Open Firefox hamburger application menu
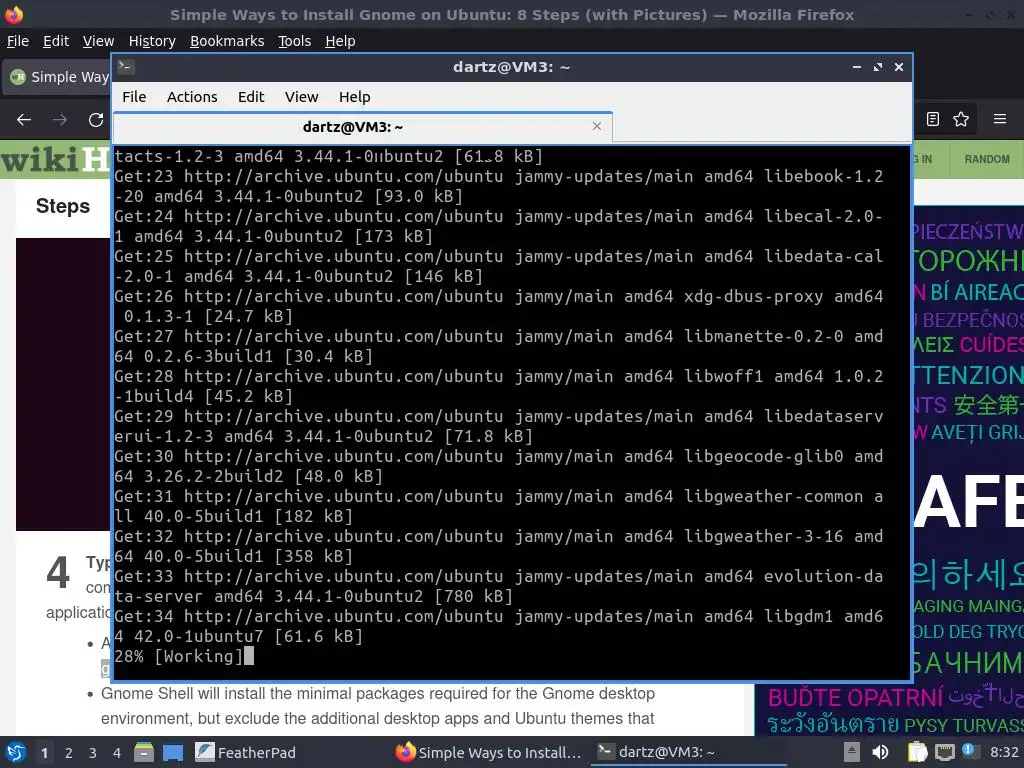Image resolution: width=1024 pixels, height=768 pixels. [x=1000, y=119]
